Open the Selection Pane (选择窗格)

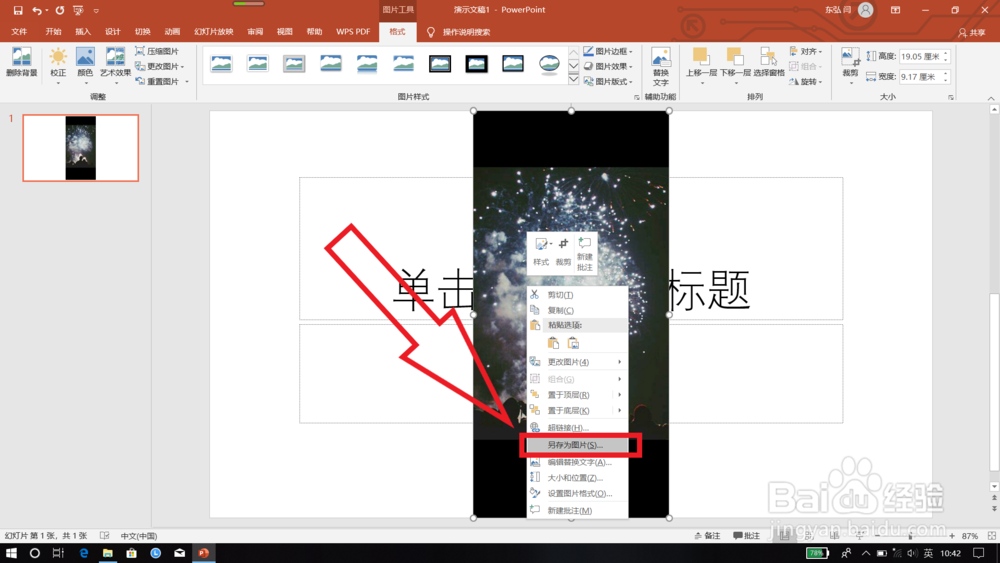coord(768,62)
